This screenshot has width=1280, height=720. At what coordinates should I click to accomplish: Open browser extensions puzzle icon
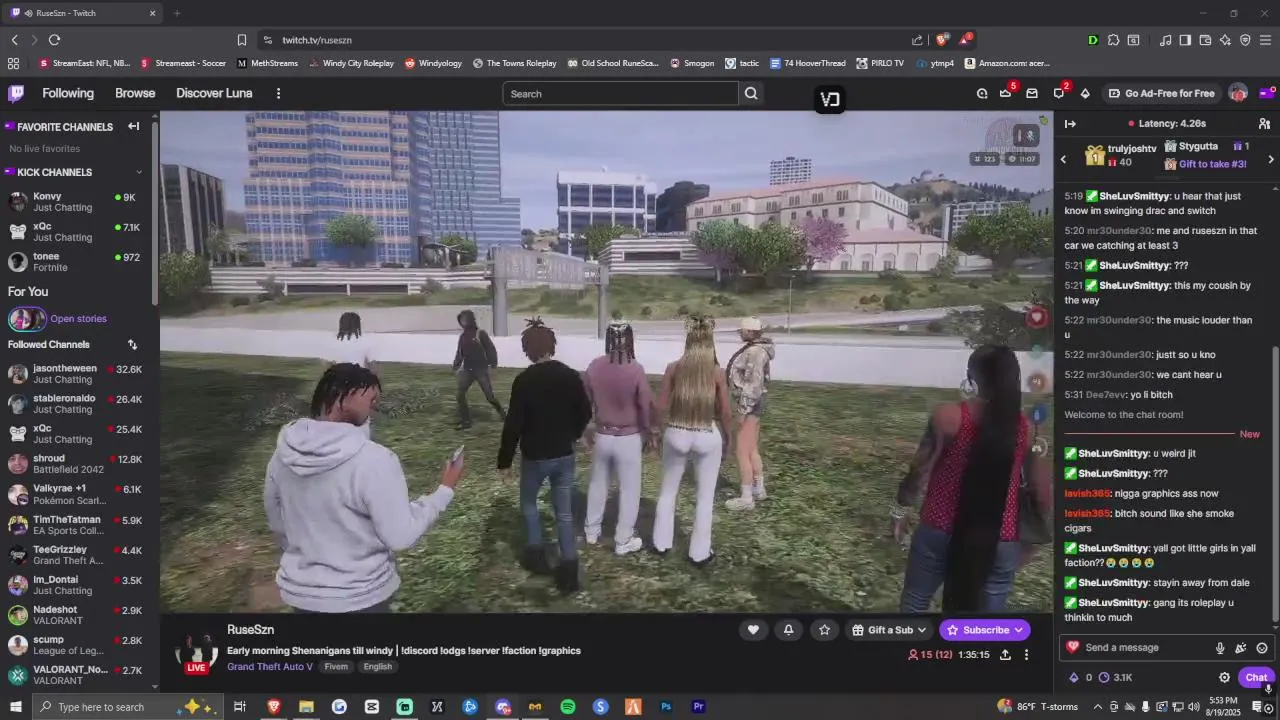tap(1113, 40)
